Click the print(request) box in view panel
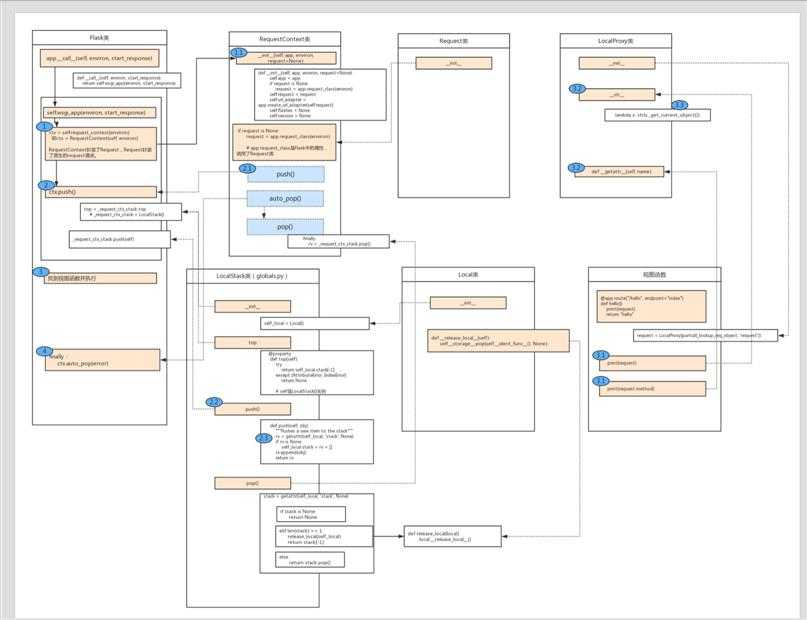The width and height of the screenshot is (807, 620). (x=653, y=363)
